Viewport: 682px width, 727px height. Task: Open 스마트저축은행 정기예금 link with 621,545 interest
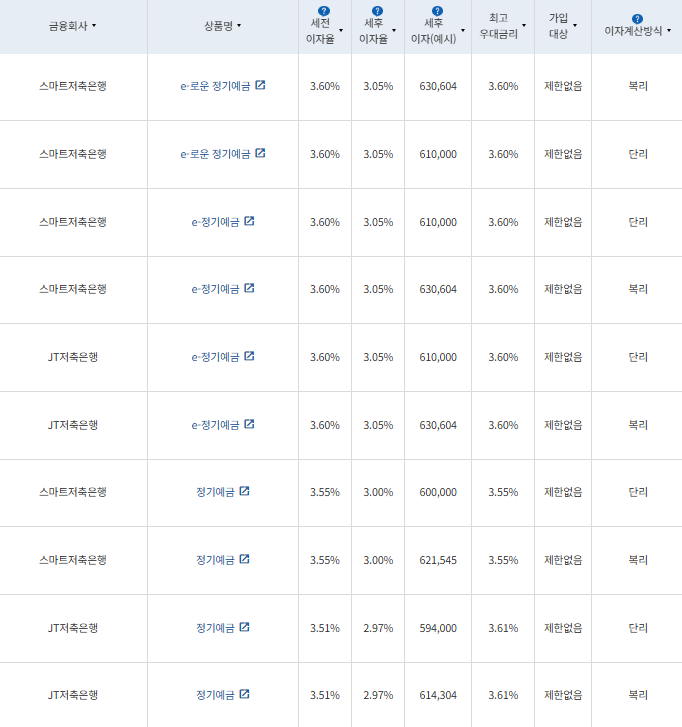pos(215,561)
